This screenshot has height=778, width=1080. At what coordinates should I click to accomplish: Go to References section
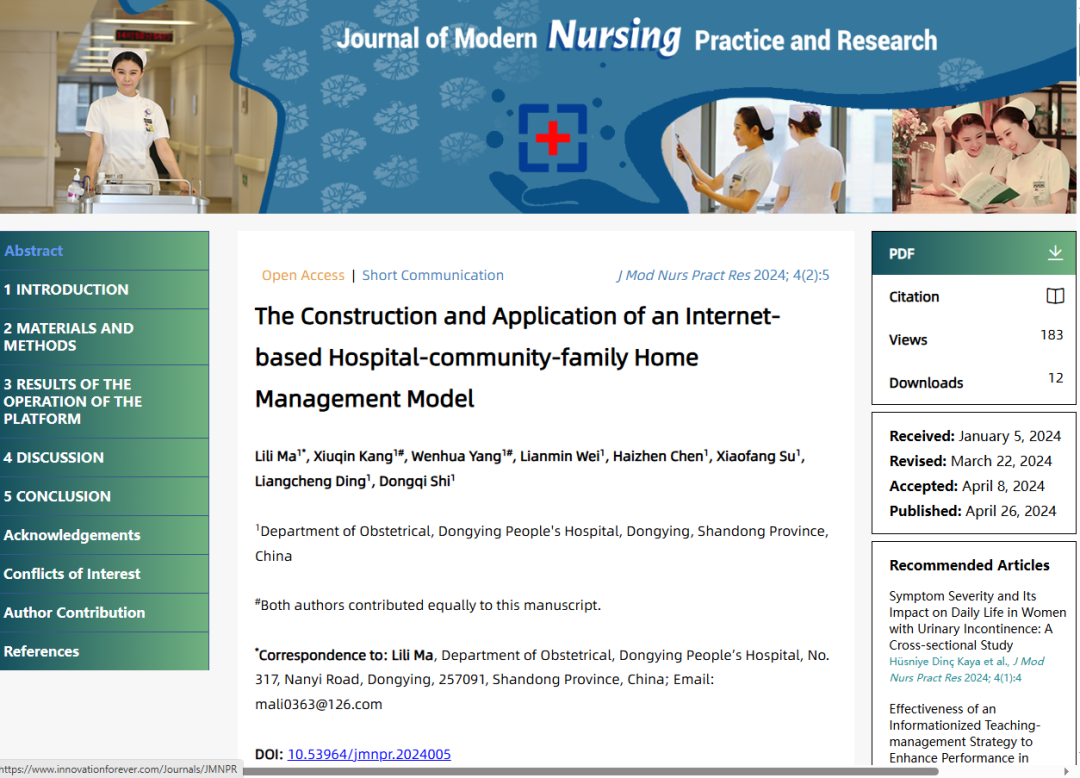(x=104, y=651)
